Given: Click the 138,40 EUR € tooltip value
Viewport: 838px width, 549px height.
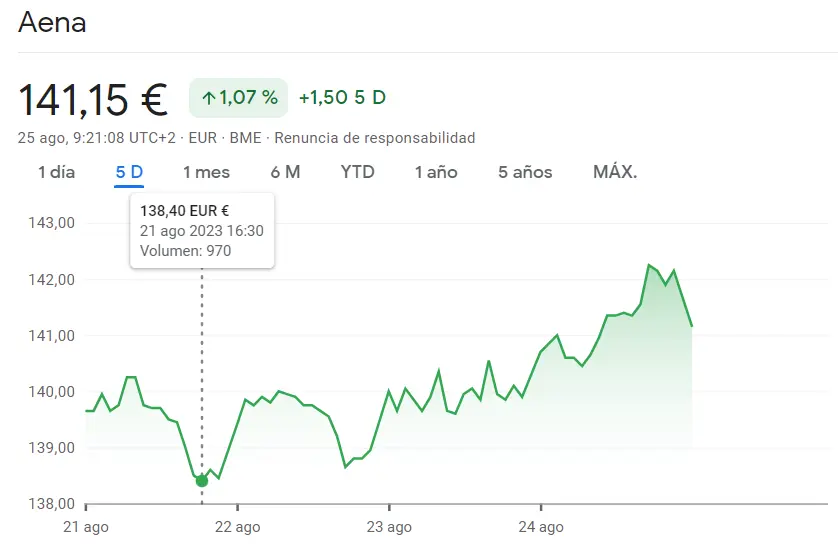Looking at the screenshot, I should click(184, 211).
